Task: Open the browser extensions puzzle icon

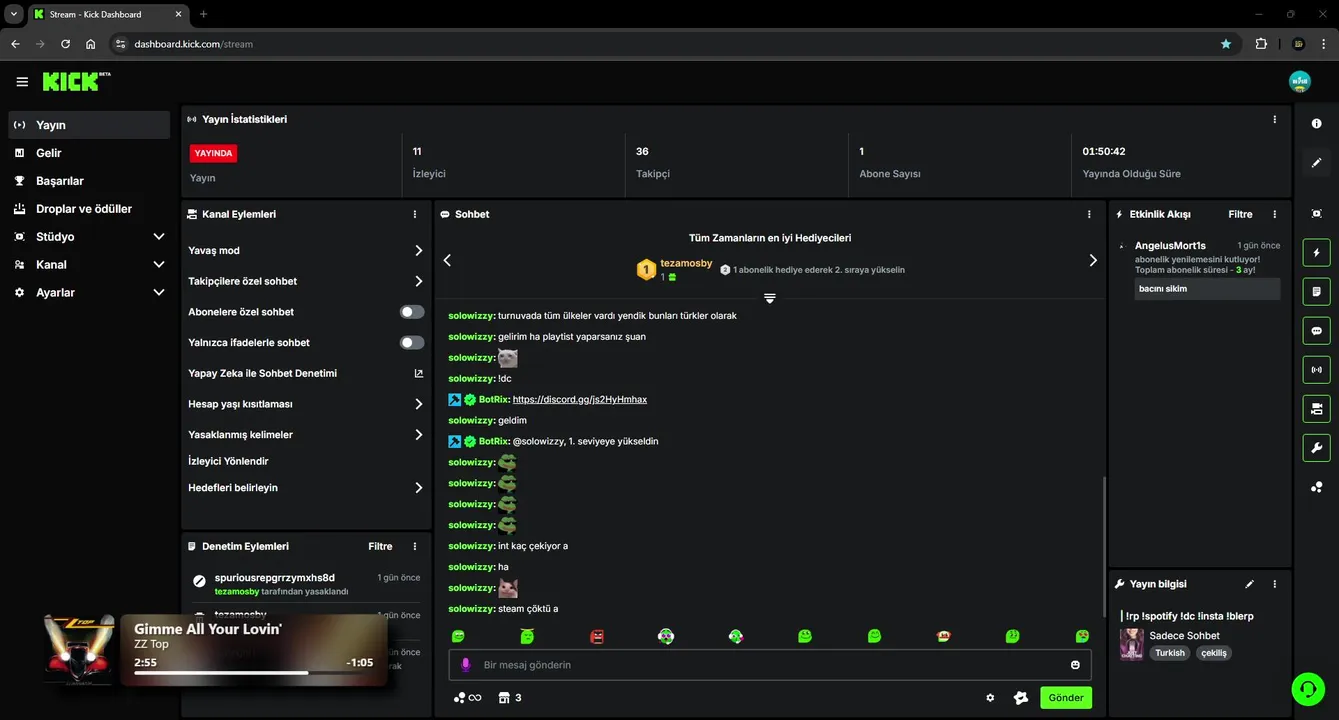Action: 1261,44
